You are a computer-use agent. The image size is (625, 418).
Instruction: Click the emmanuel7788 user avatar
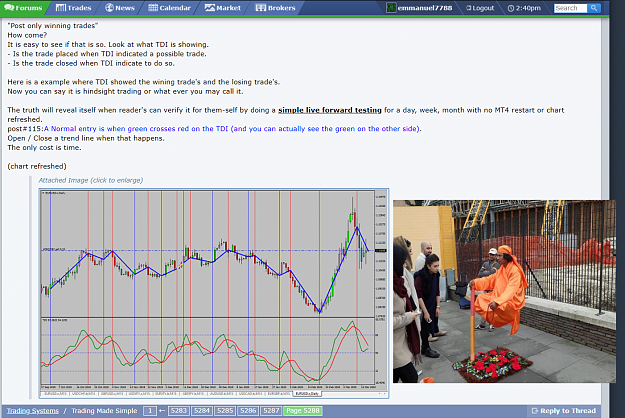391,8
